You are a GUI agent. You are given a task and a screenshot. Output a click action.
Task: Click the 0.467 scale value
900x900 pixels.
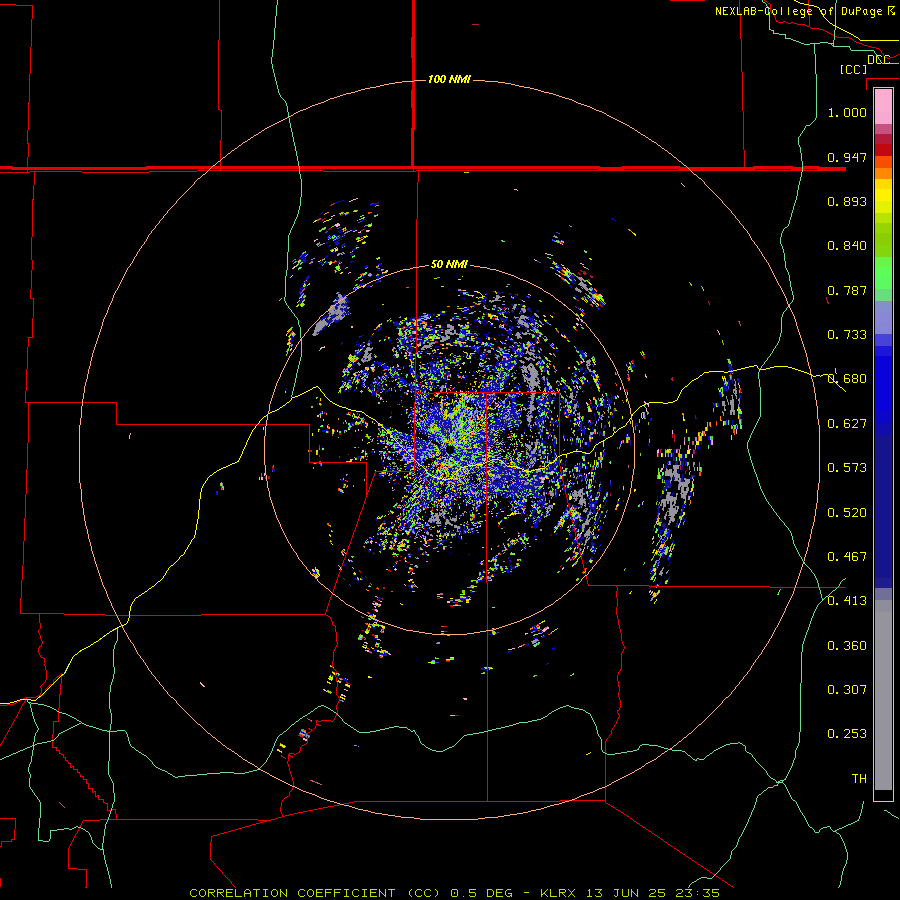[x=847, y=557]
